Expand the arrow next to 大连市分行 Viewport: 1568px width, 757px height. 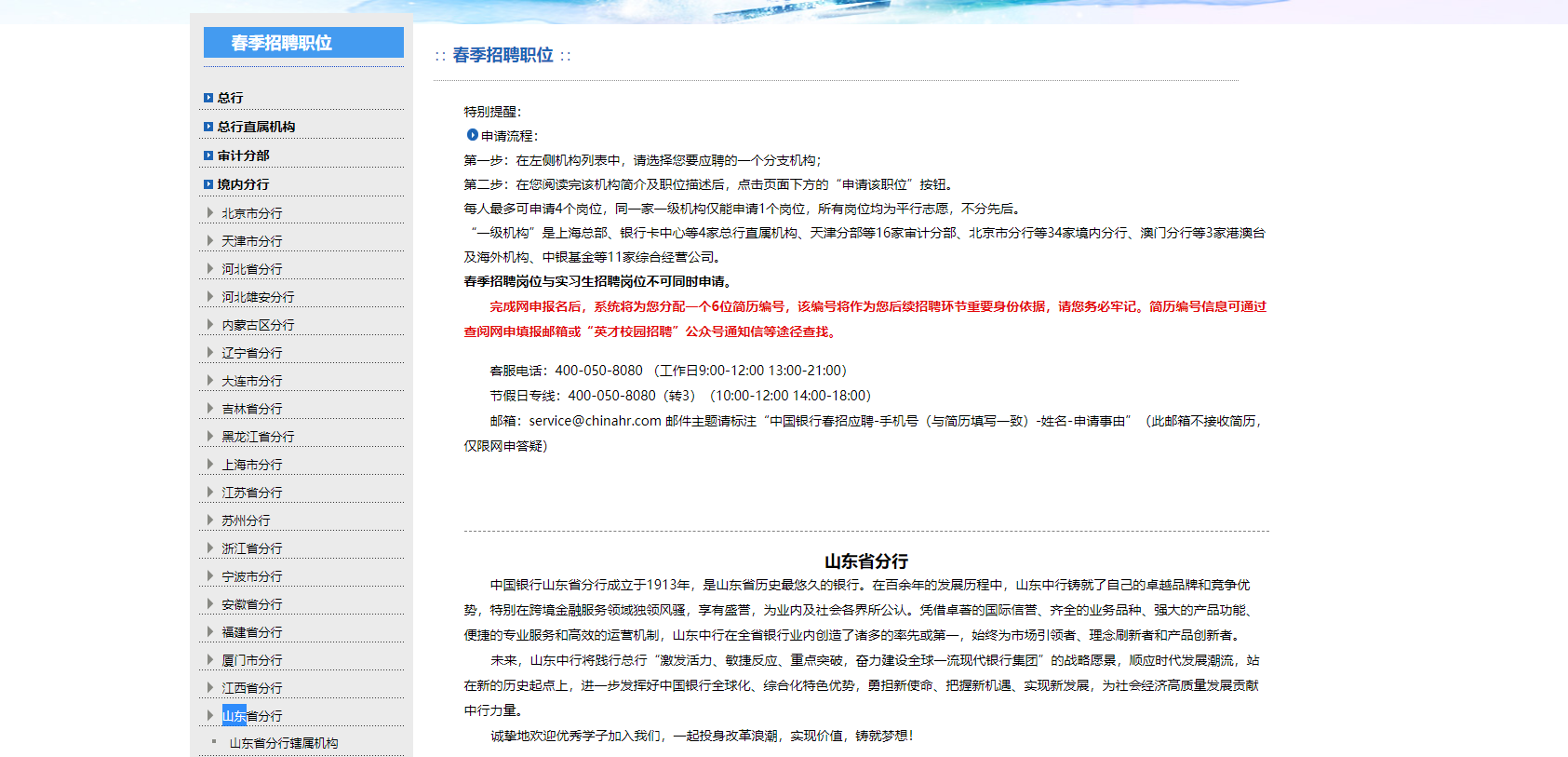coord(210,380)
